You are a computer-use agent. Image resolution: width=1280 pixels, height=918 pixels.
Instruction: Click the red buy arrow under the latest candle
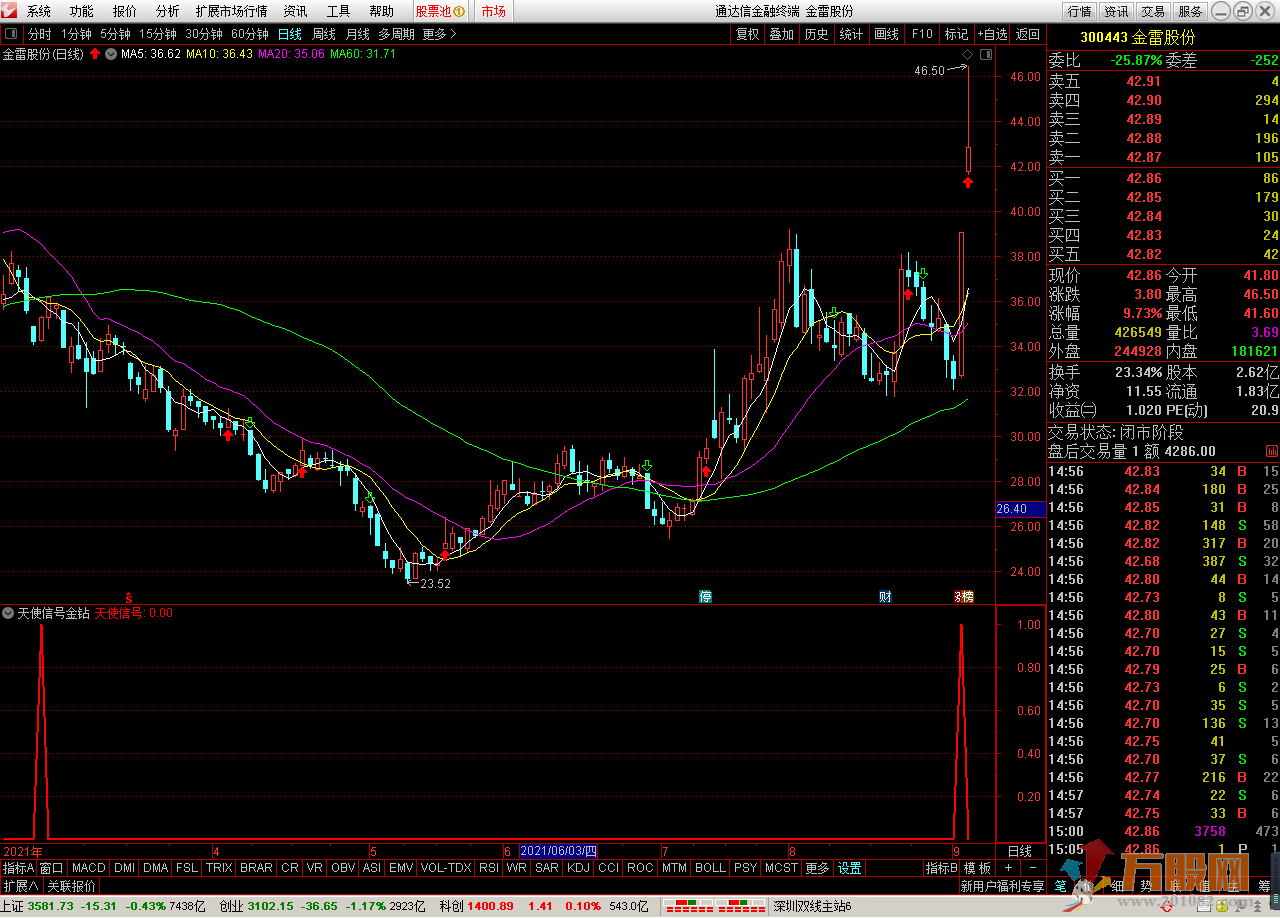(x=968, y=182)
